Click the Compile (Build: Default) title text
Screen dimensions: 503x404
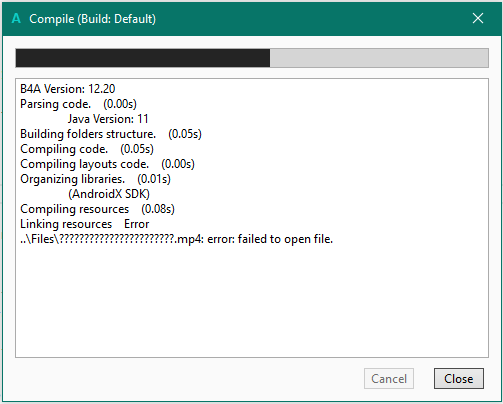[x=92, y=19]
